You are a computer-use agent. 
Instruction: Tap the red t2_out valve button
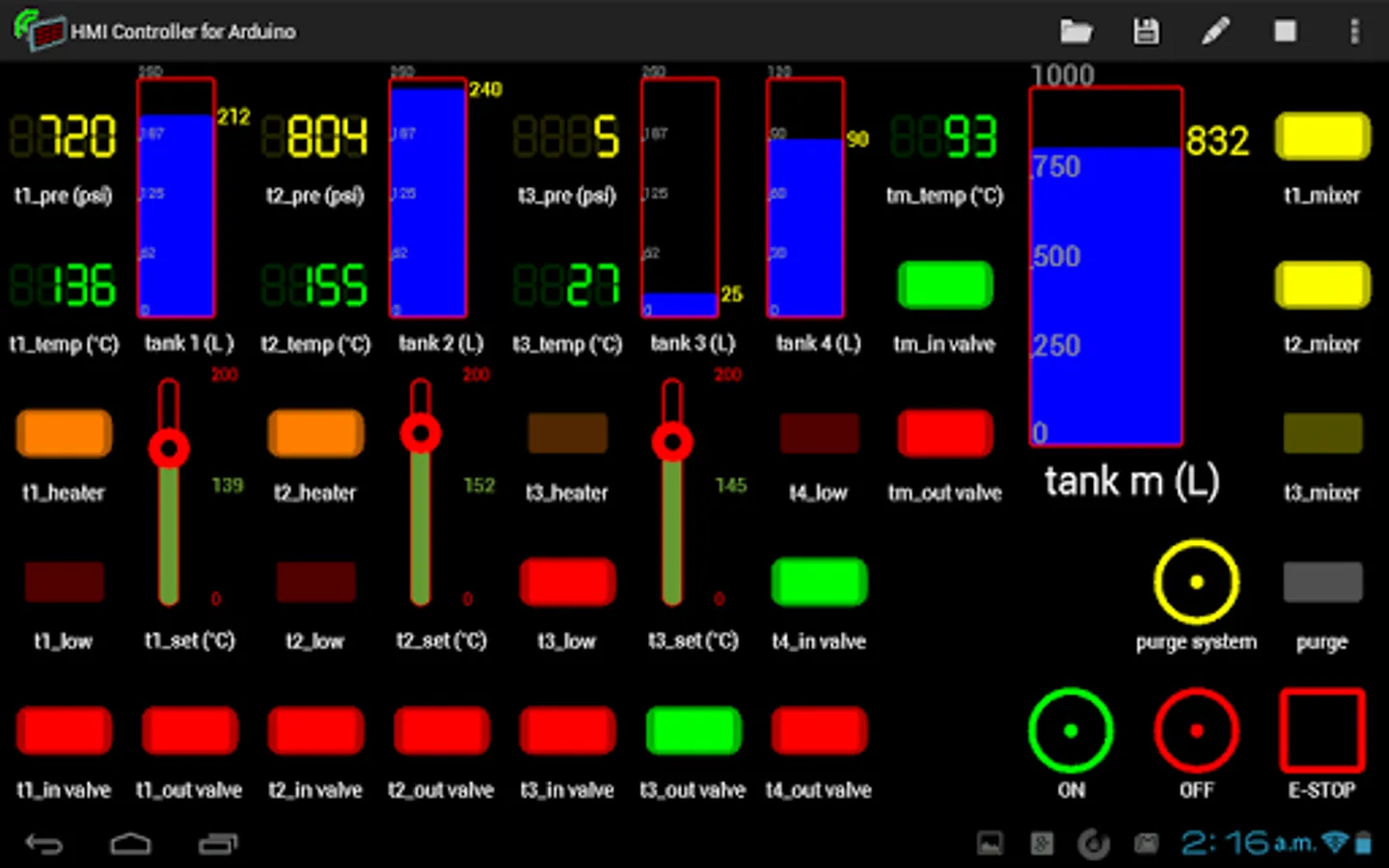442,730
